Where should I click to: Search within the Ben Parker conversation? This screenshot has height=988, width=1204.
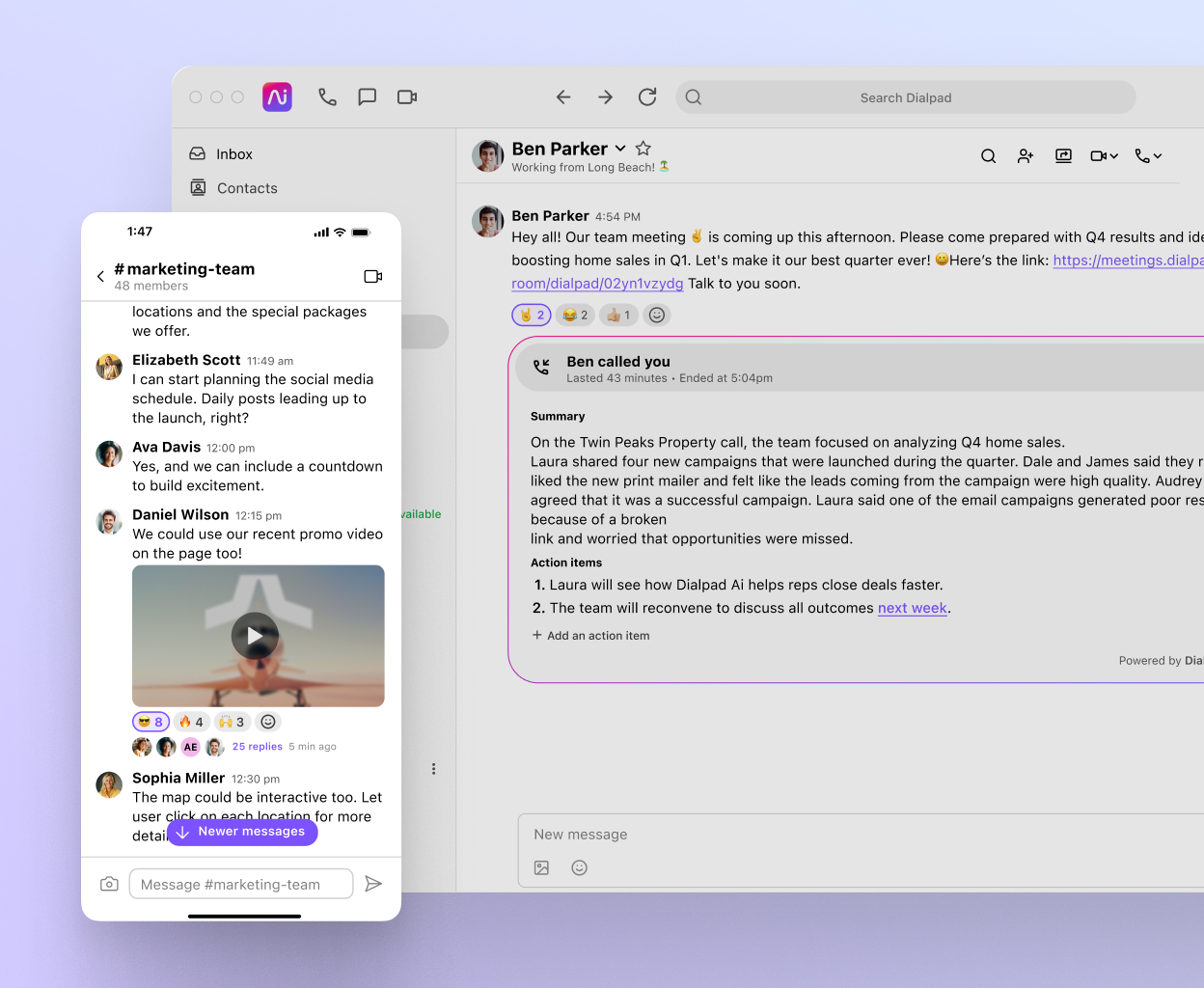point(988,155)
